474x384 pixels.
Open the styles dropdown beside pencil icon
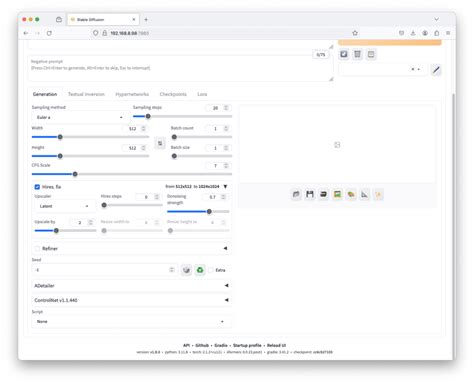point(383,70)
